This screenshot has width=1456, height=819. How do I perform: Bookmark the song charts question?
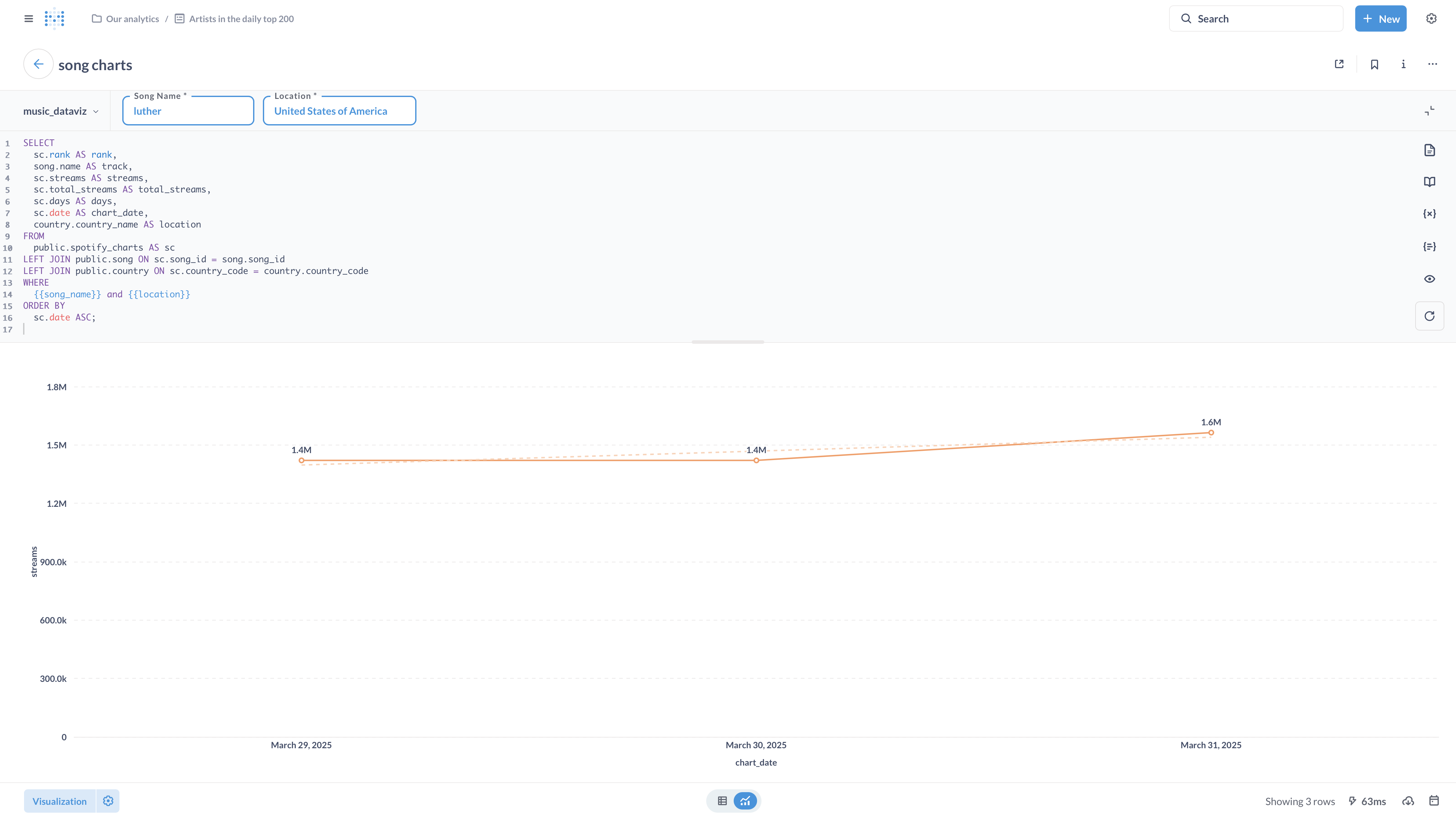(1374, 64)
